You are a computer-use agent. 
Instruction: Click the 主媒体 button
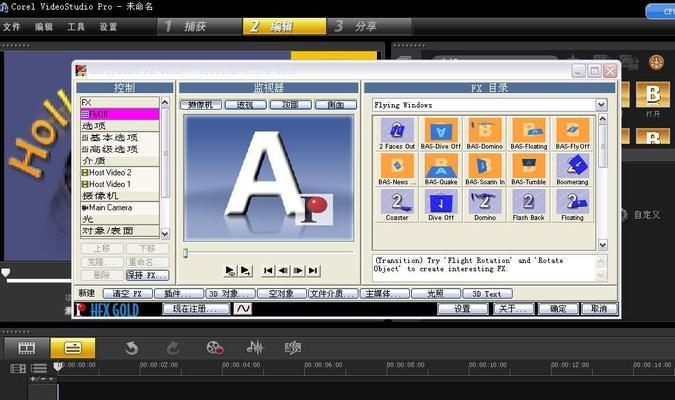coord(384,294)
